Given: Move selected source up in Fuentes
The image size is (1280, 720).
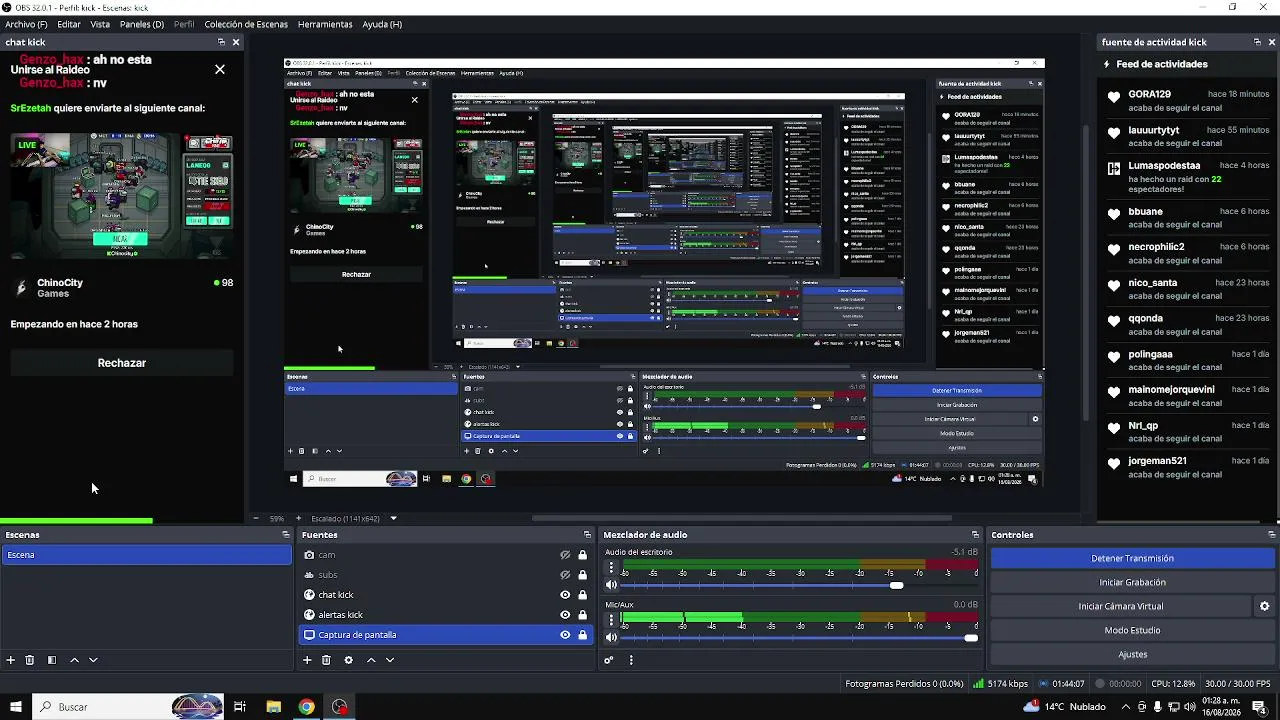Looking at the screenshot, I should point(371,660).
